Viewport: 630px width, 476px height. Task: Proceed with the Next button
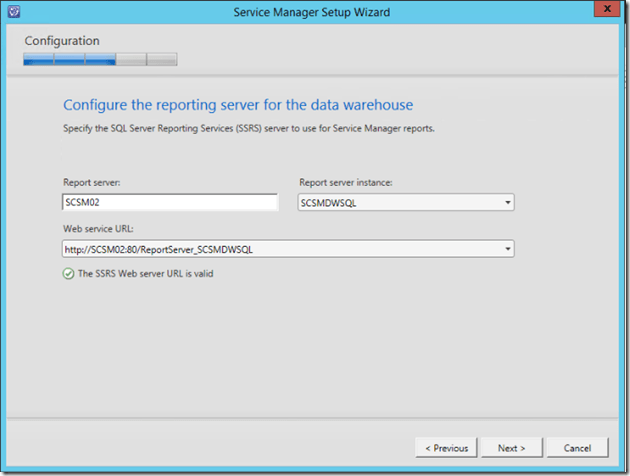point(511,447)
